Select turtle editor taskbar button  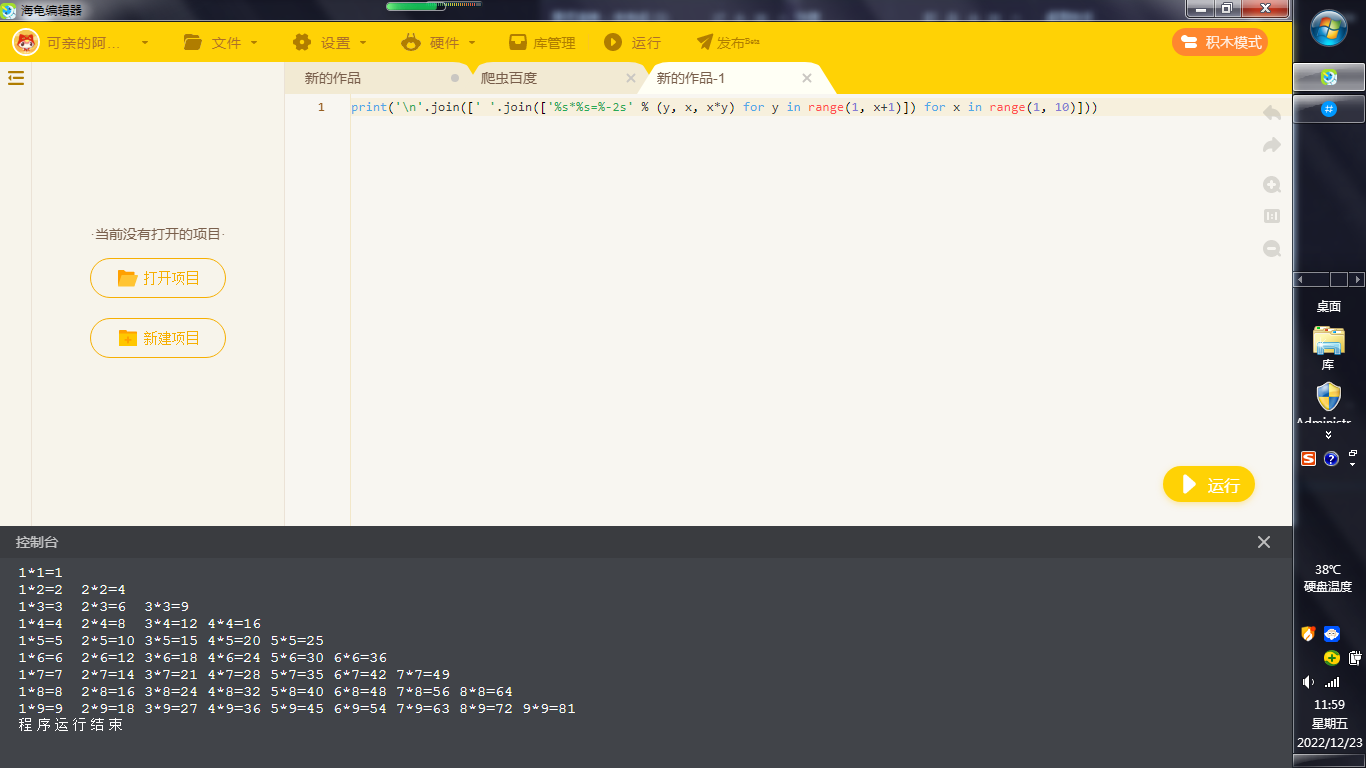coord(1329,77)
